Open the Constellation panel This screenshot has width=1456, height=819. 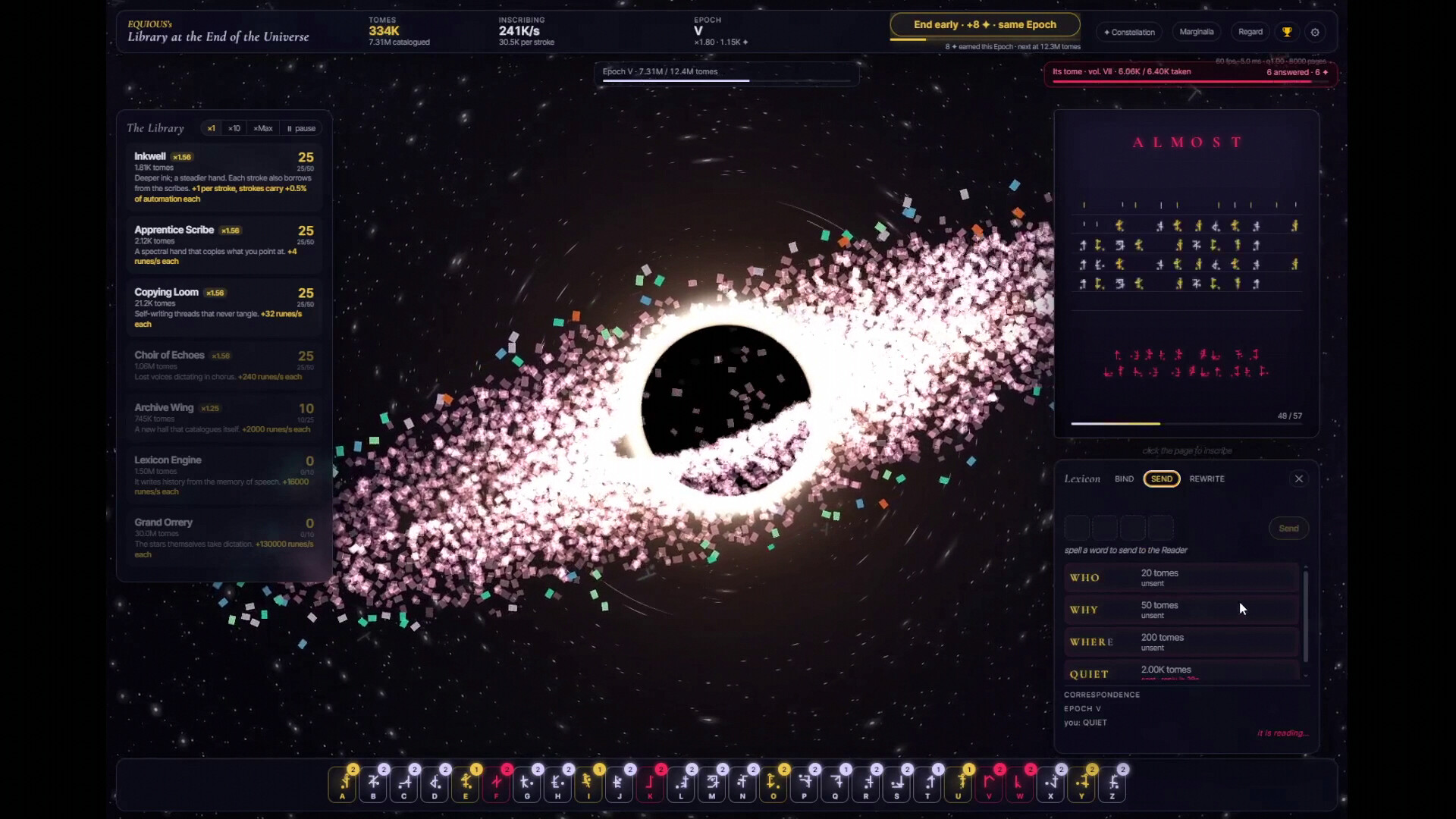(1129, 32)
